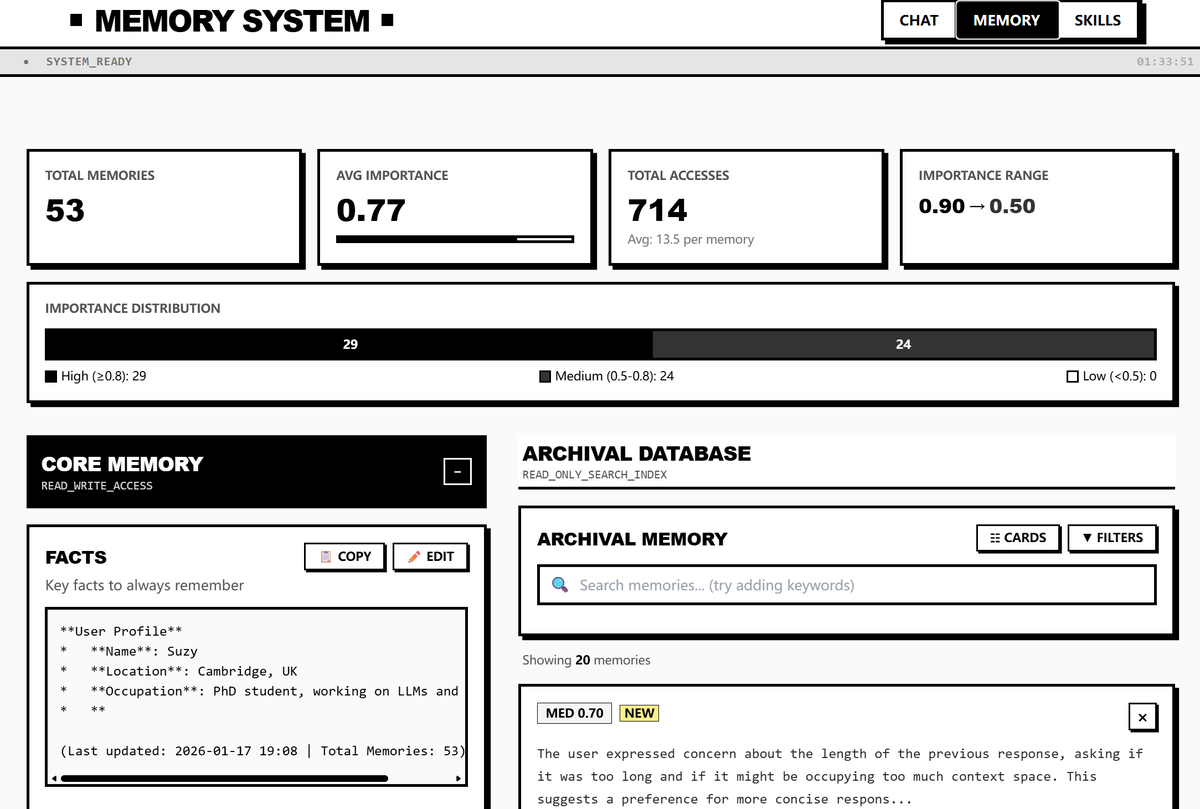The width and height of the screenshot is (1200, 809).
Task: Click the facts scrollbar right arrow
Action: (459, 778)
